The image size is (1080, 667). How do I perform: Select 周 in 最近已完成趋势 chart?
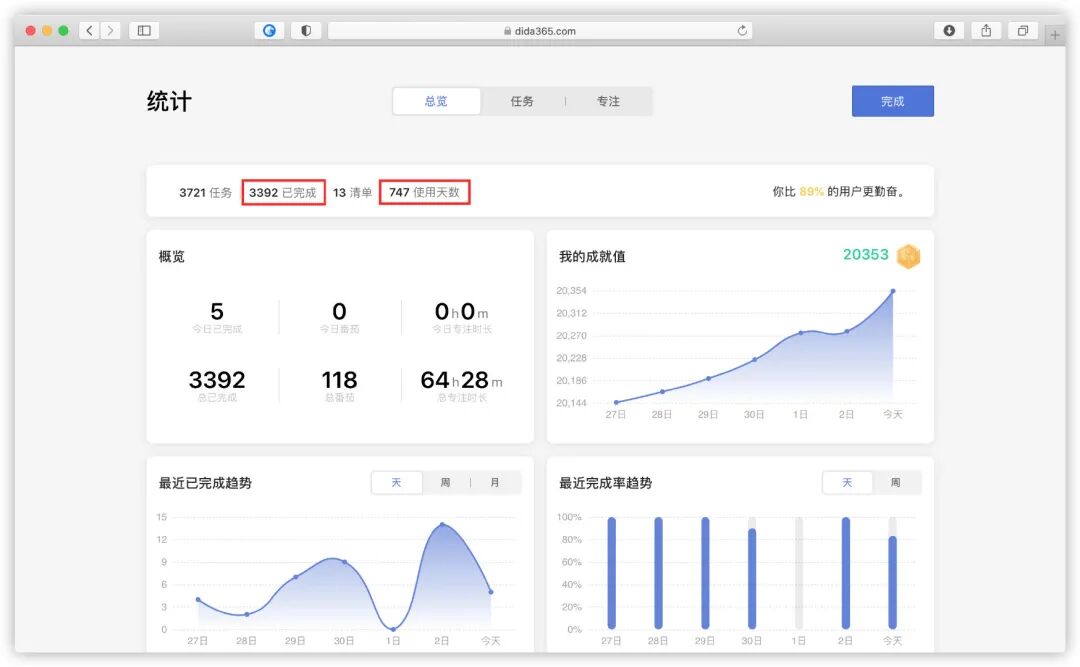click(x=446, y=482)
